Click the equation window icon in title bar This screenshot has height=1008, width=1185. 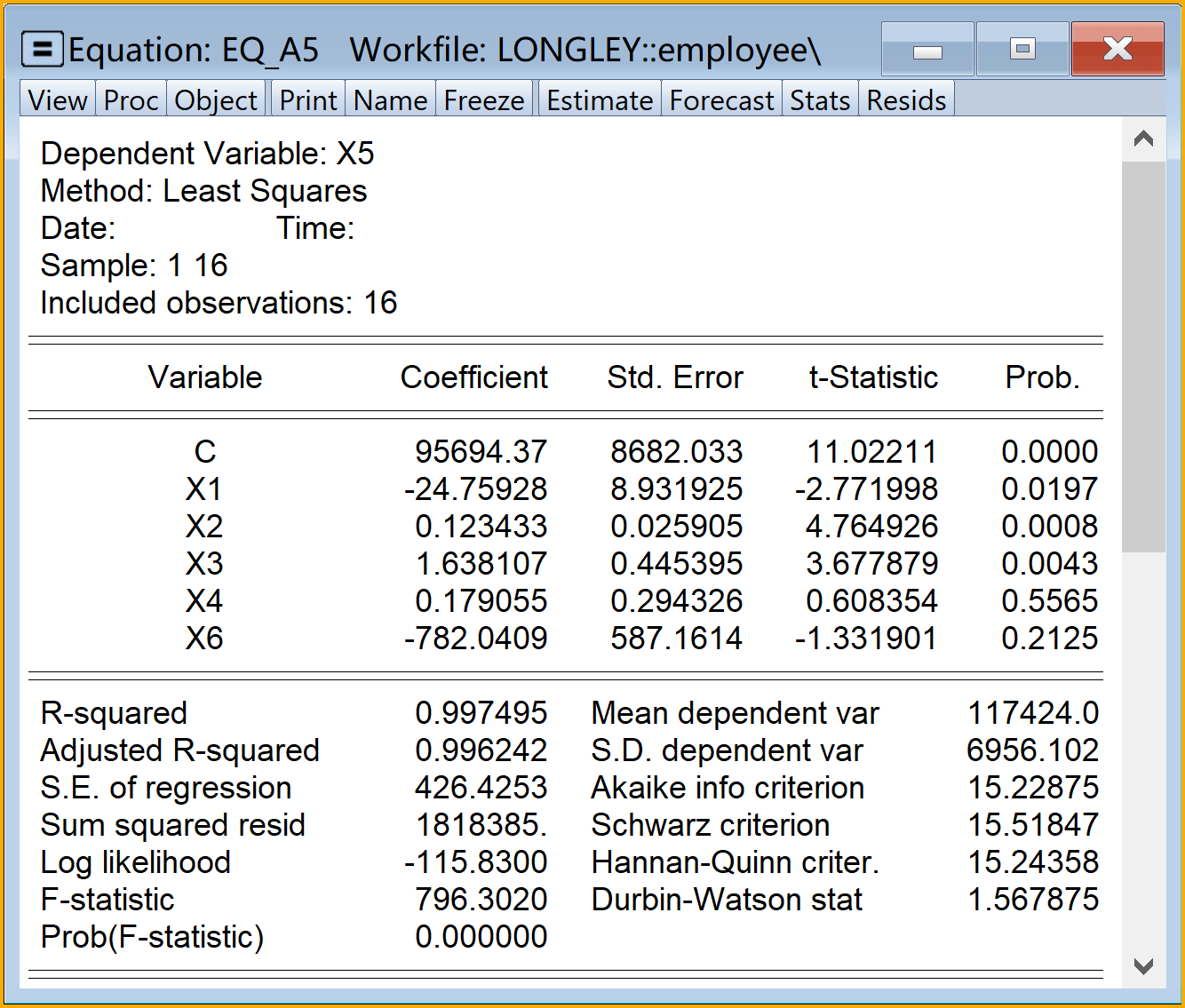42,50
